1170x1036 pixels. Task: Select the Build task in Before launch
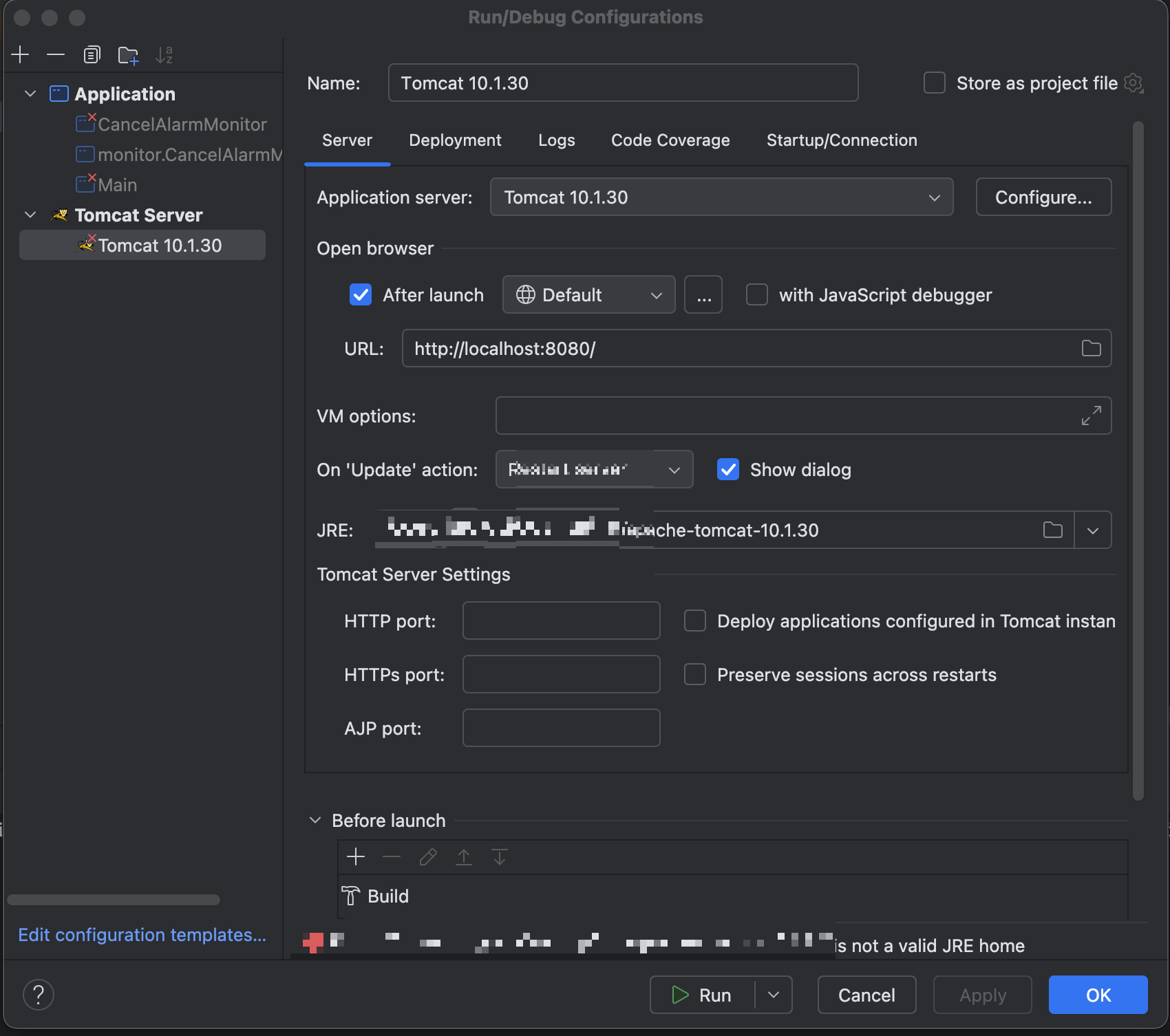coord(733,896)
